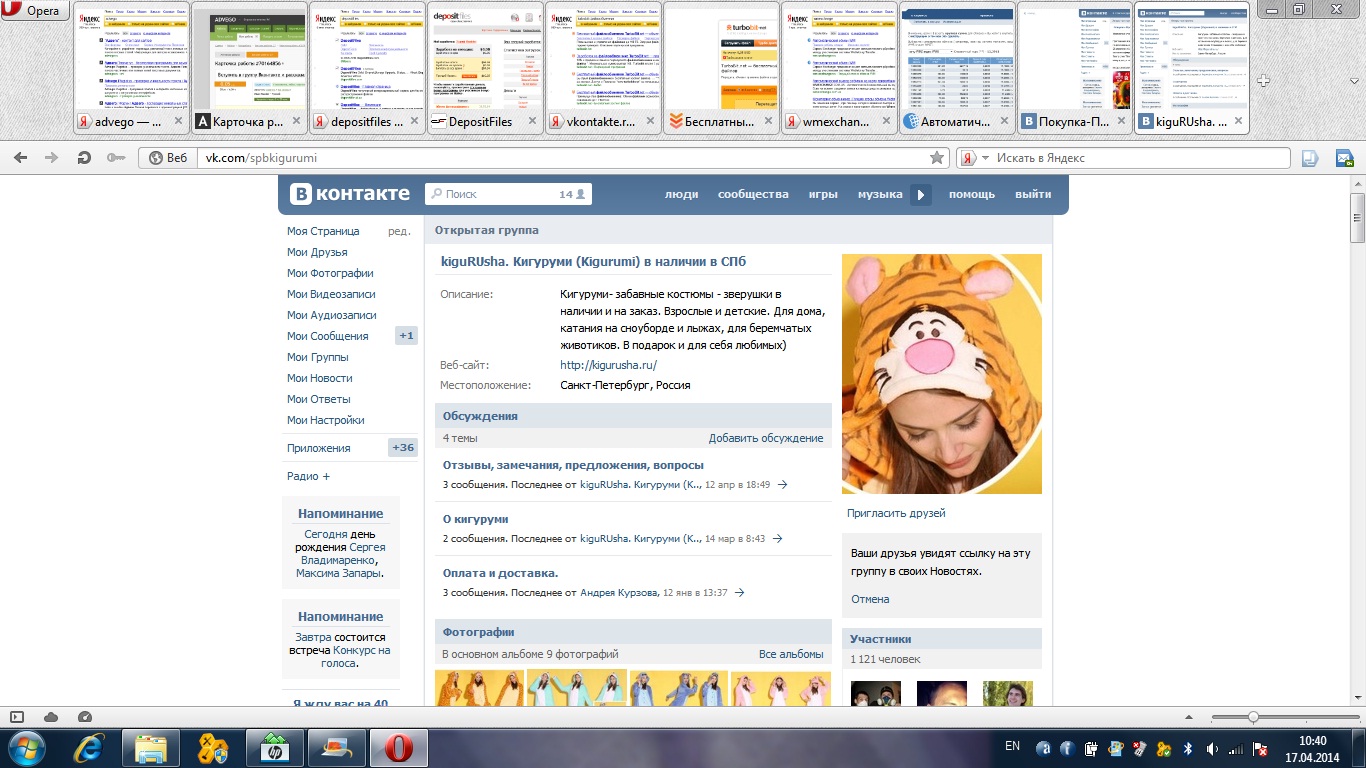This screenshot has width=1366, height=768.
Task: Open сообщества in VK header
Action: (753, 194)
